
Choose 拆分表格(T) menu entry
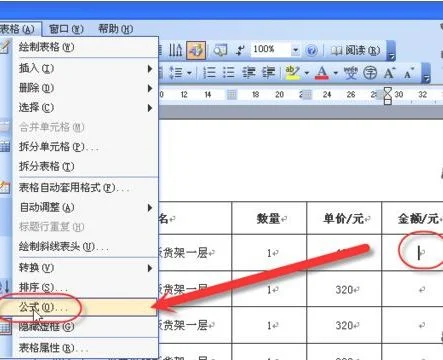click(x=85, y=166)
